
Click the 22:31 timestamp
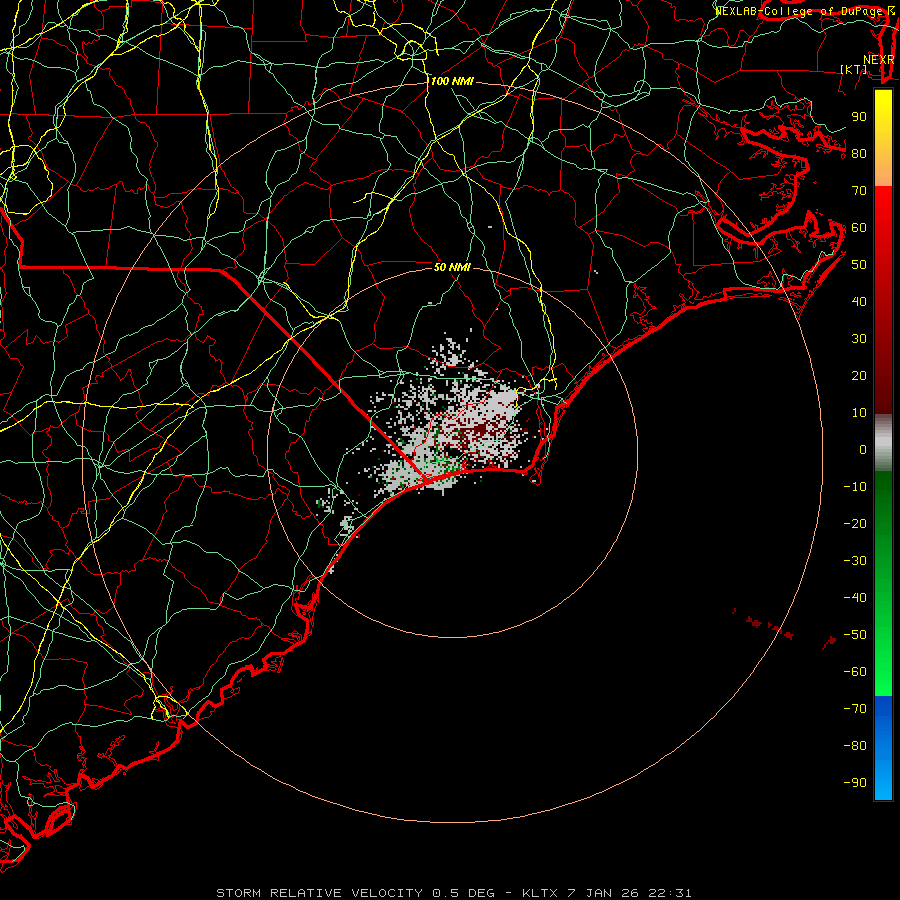tap(670, 893)
